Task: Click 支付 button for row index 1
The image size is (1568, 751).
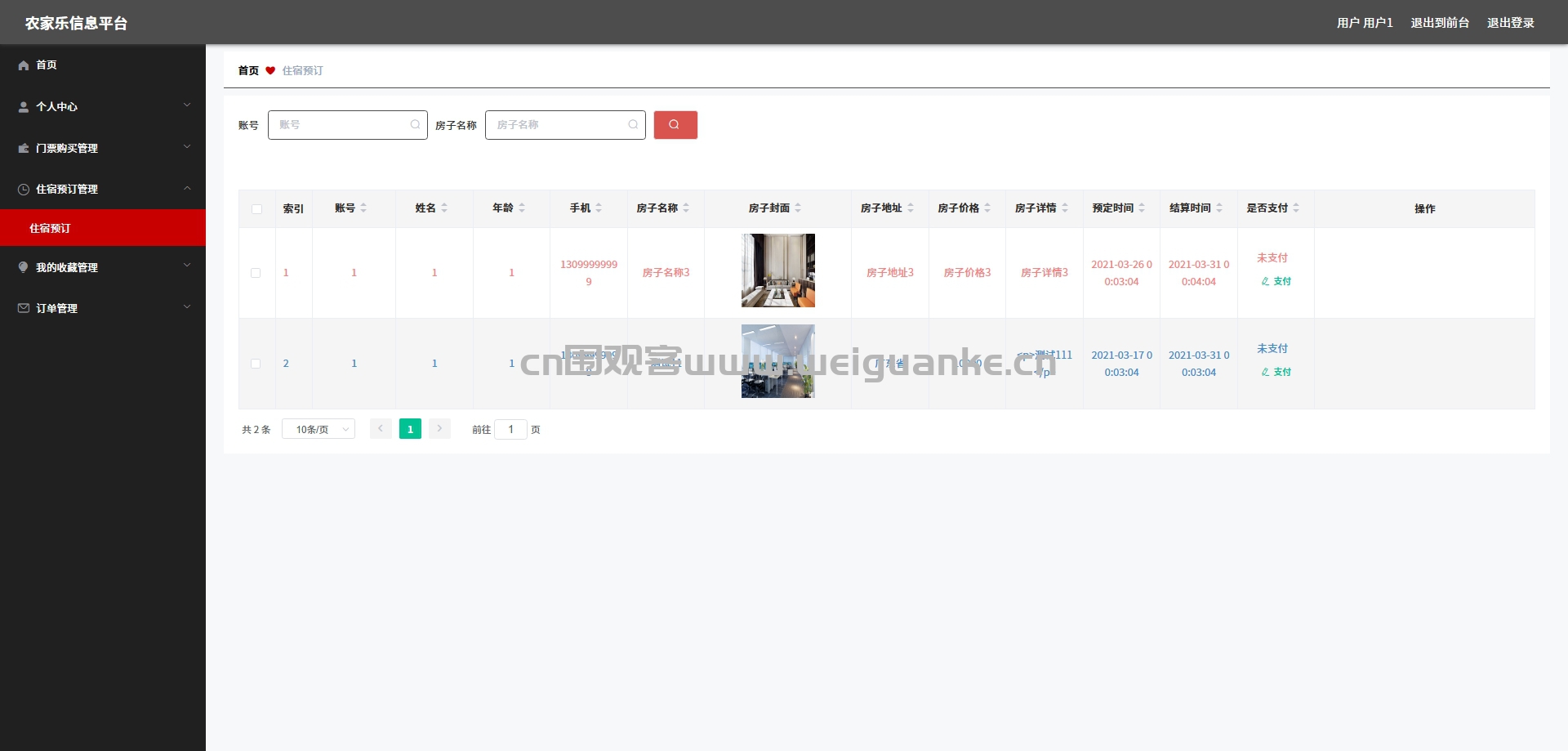Action: [x=1276, y=281]
